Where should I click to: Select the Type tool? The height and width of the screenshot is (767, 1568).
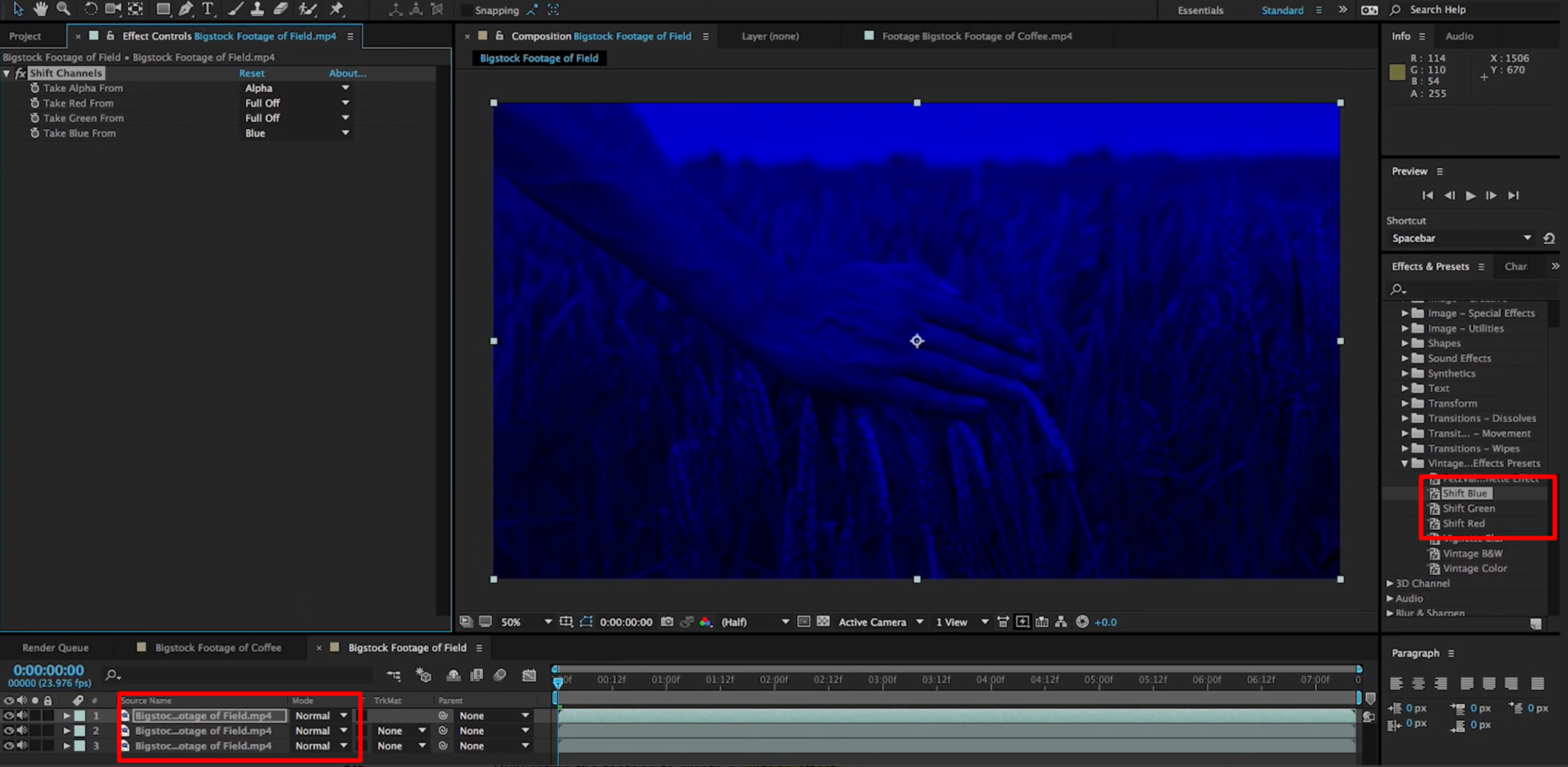tap(208, 9)
